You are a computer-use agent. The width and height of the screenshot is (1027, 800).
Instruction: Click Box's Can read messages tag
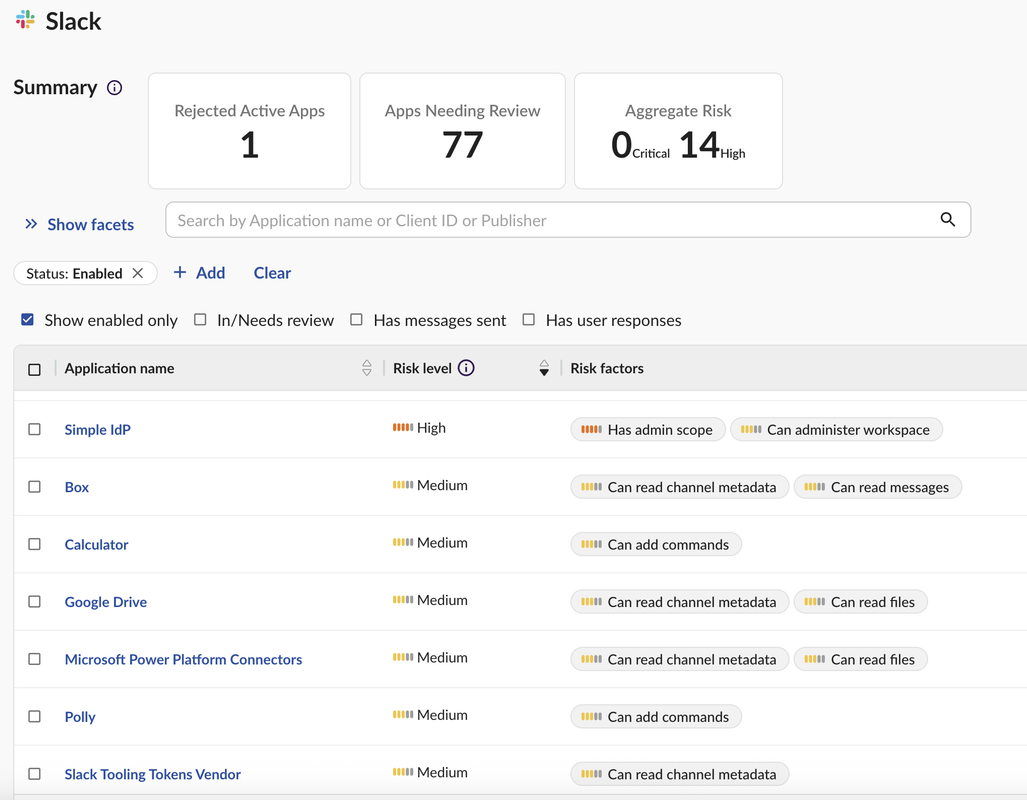[x=878, y=487]
